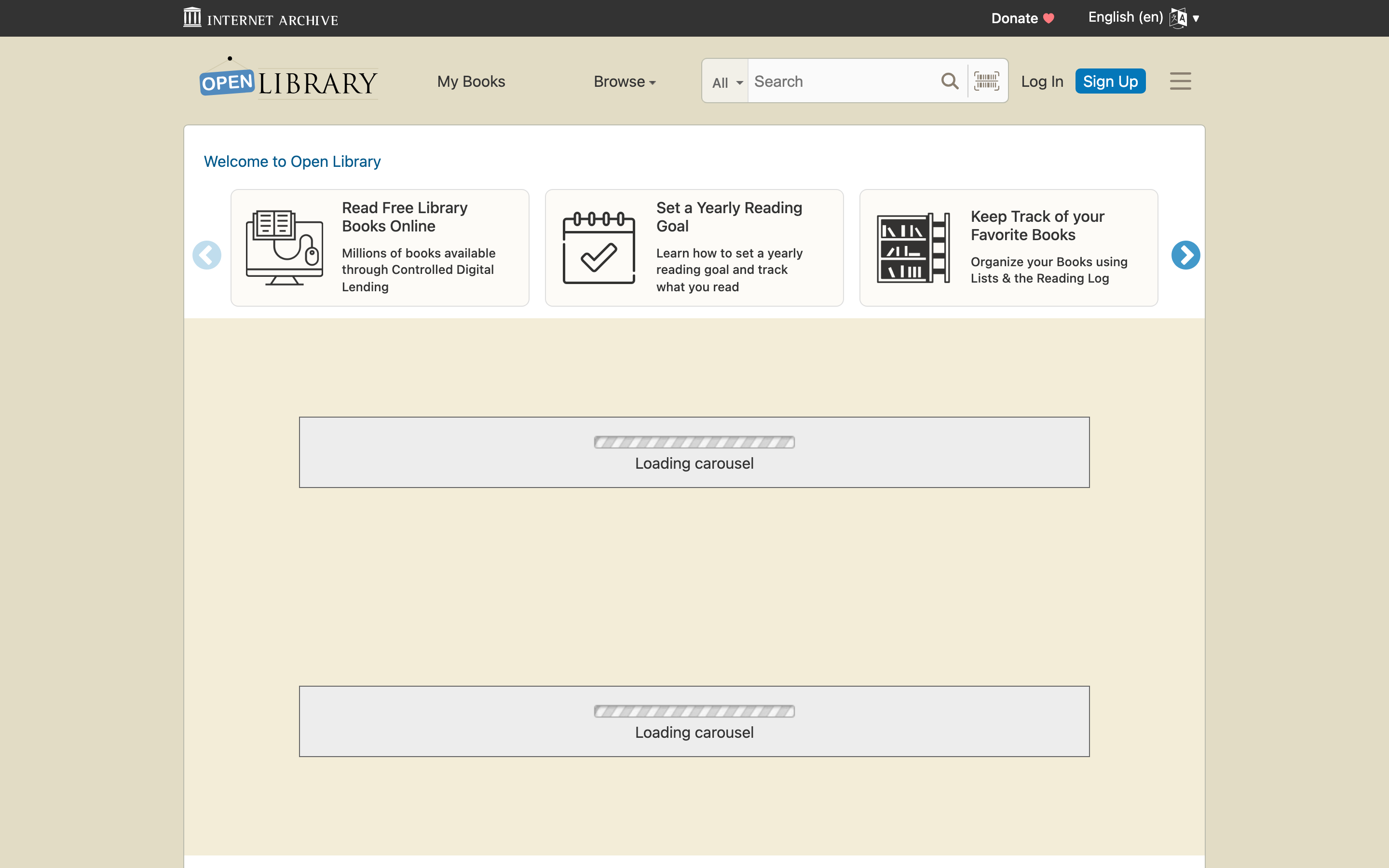Open Set a Yearly Reading Goal card

[694, 247]
